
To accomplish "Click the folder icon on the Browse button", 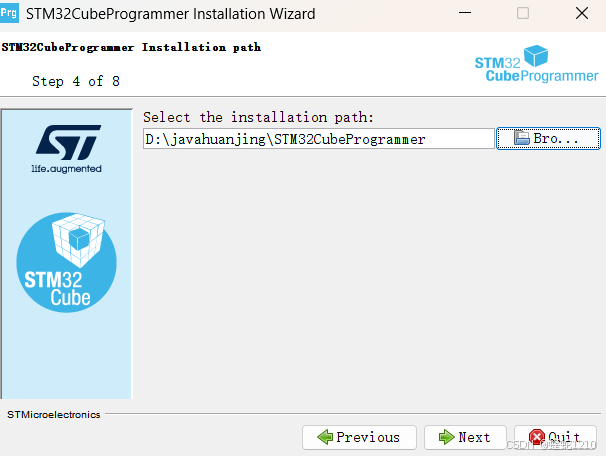I will [521, 138].
